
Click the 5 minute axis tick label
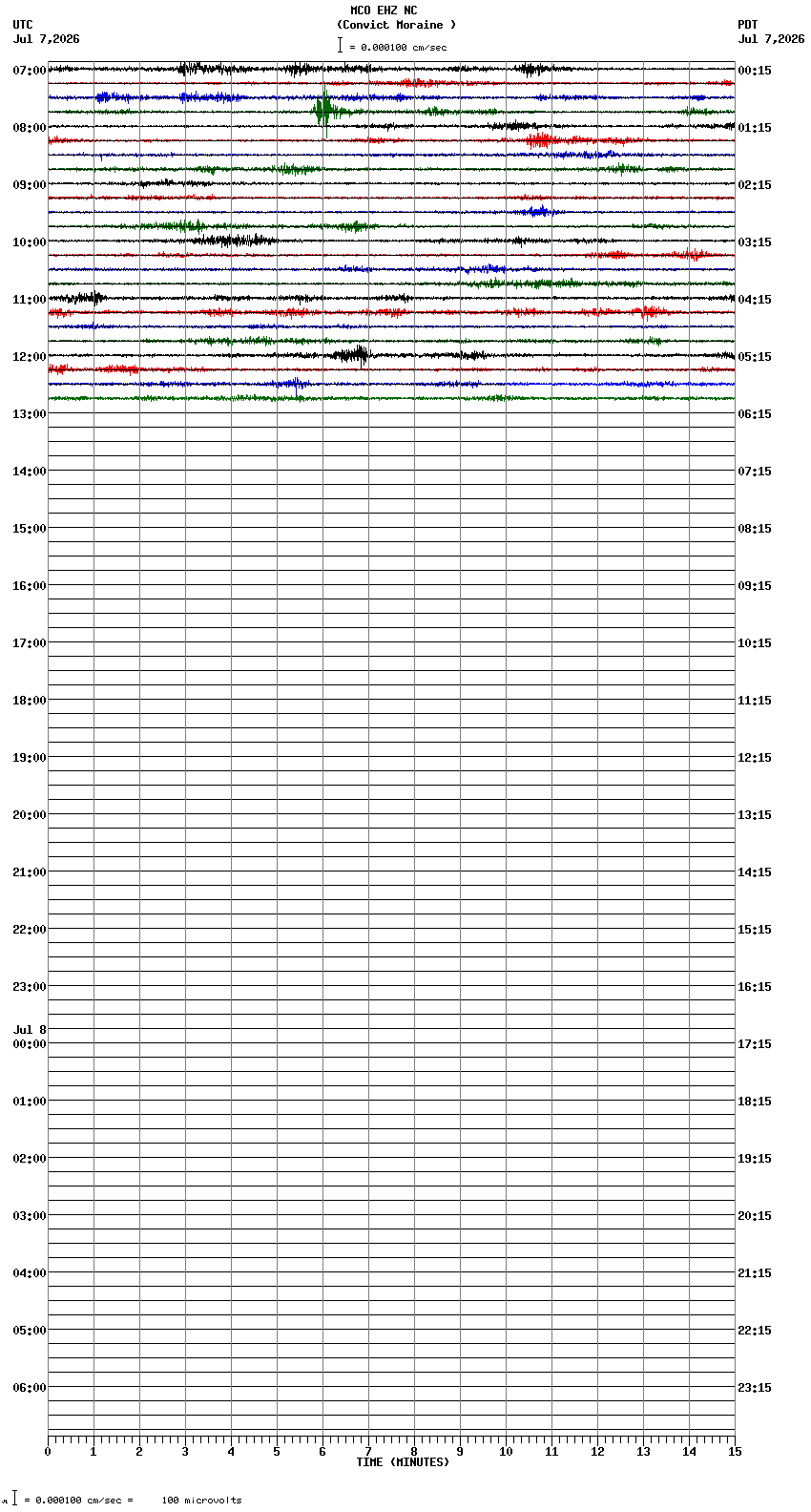(277, 1452)
